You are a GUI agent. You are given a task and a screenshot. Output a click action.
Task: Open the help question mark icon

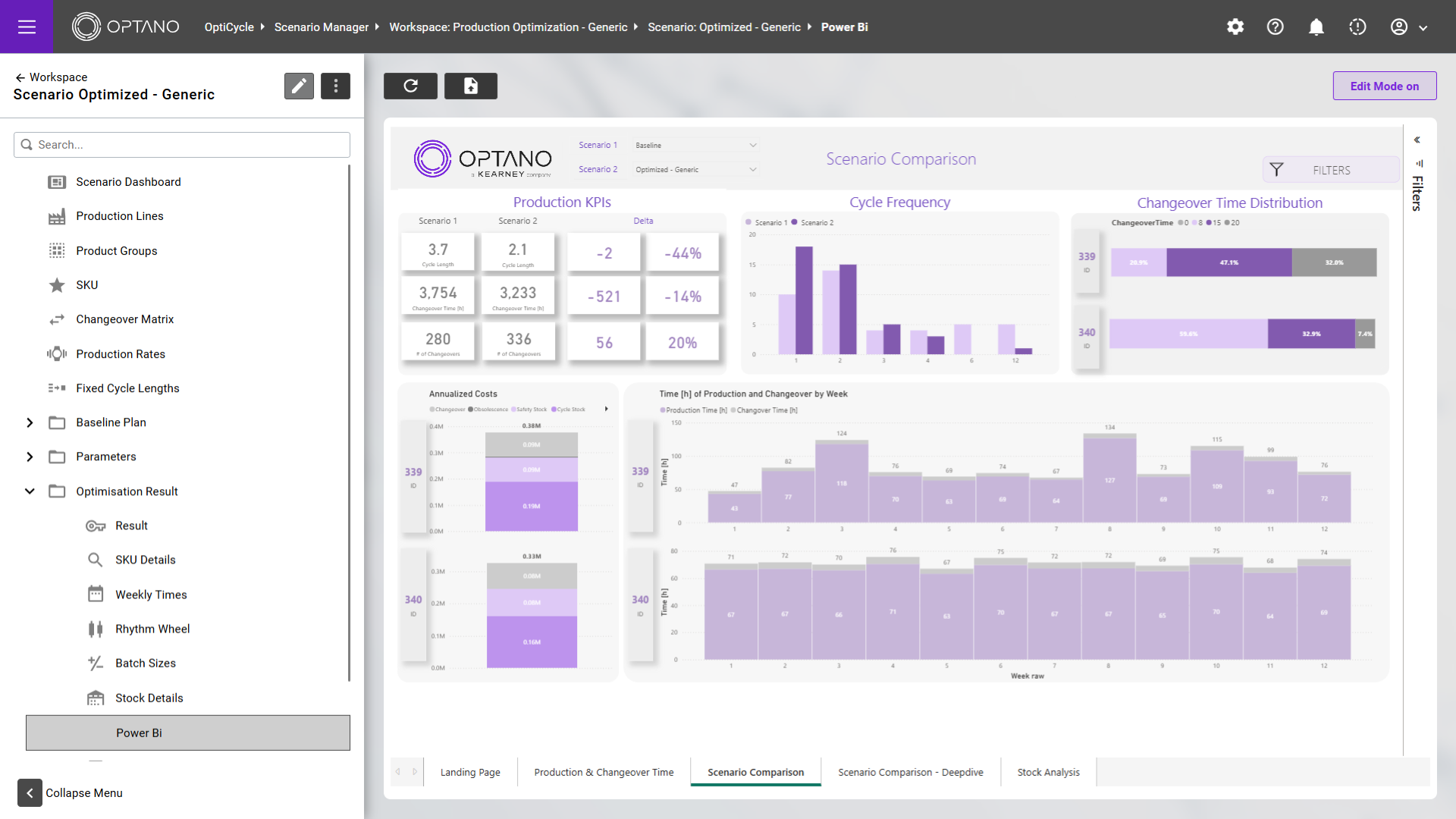tap(1276, 27)
